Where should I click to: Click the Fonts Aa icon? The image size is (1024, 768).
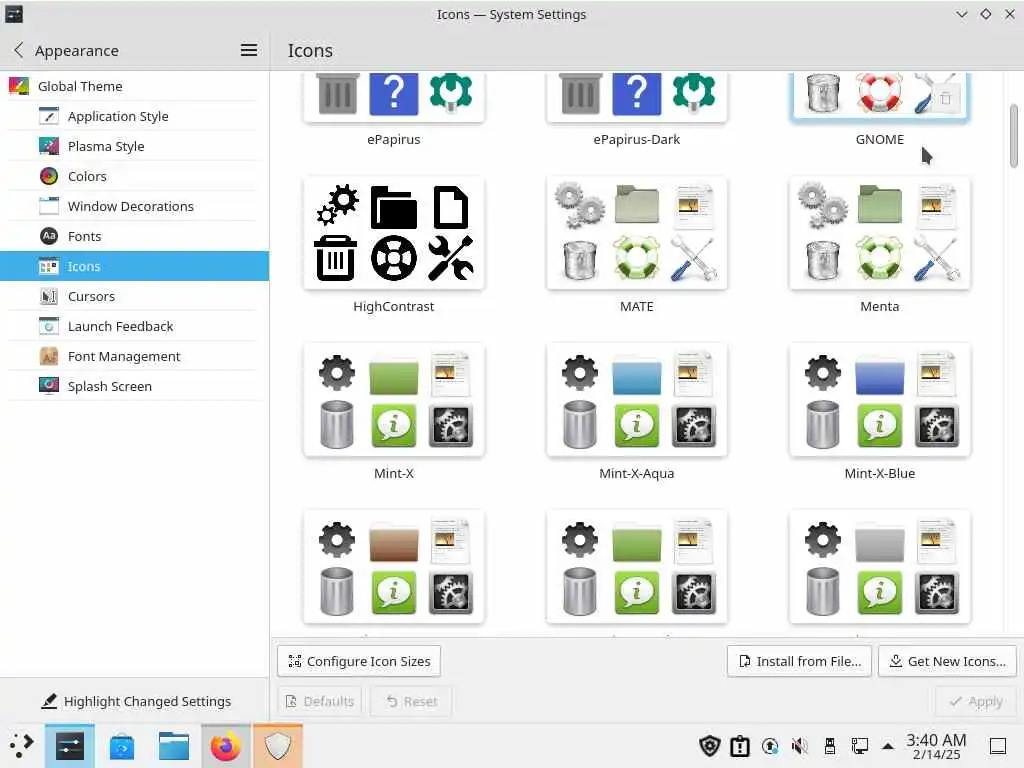click(49, 236)
